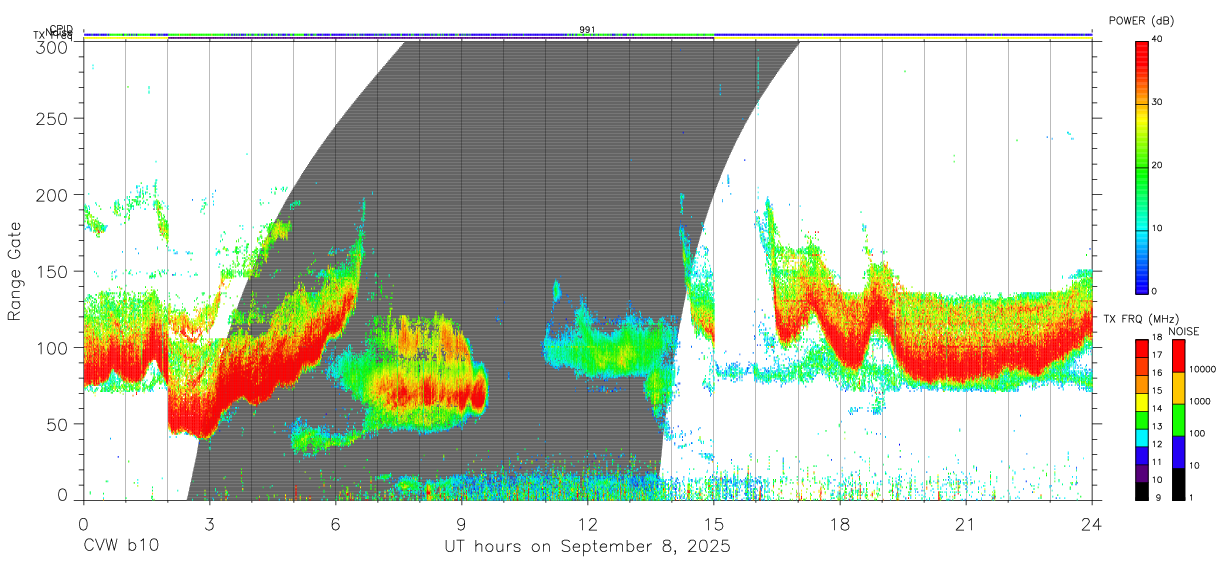Click the NOISE color bar
Image resolution: width=1228 pixels, height=567 pixels.
tap(1177, 418)
